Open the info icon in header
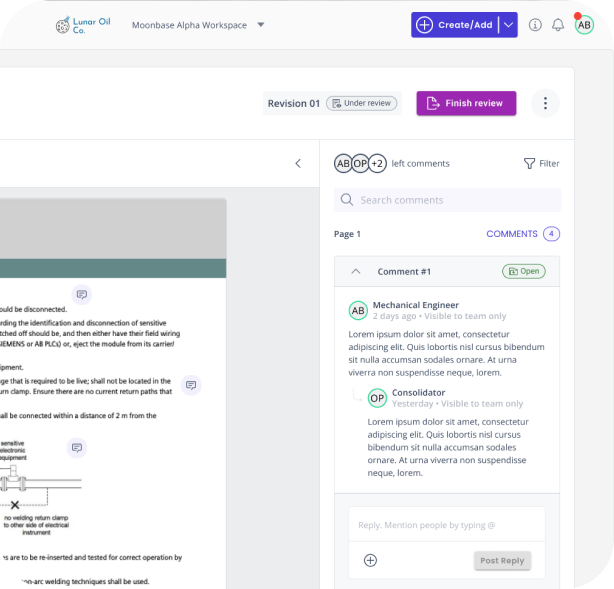614x589 pixels. tap(535, 25)
